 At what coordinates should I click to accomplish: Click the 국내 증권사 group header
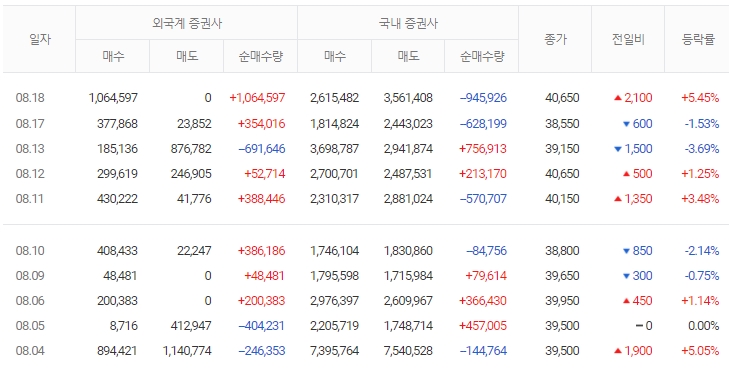coord(408,23)
